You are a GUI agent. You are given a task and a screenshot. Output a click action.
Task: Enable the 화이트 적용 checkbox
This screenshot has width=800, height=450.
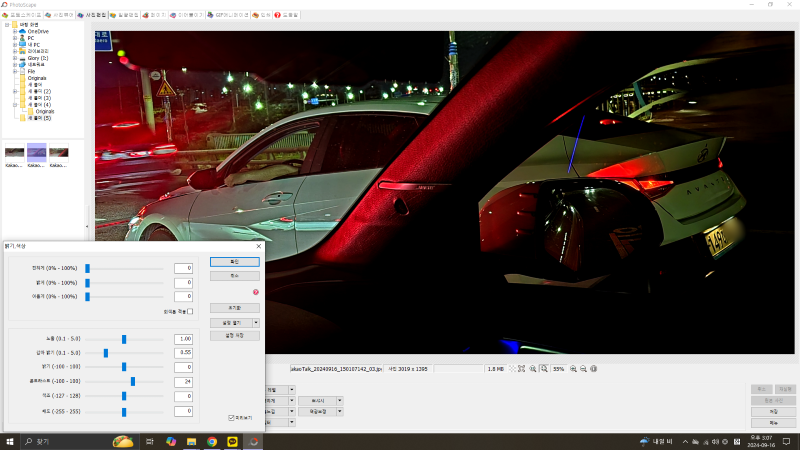click(190, 311)
